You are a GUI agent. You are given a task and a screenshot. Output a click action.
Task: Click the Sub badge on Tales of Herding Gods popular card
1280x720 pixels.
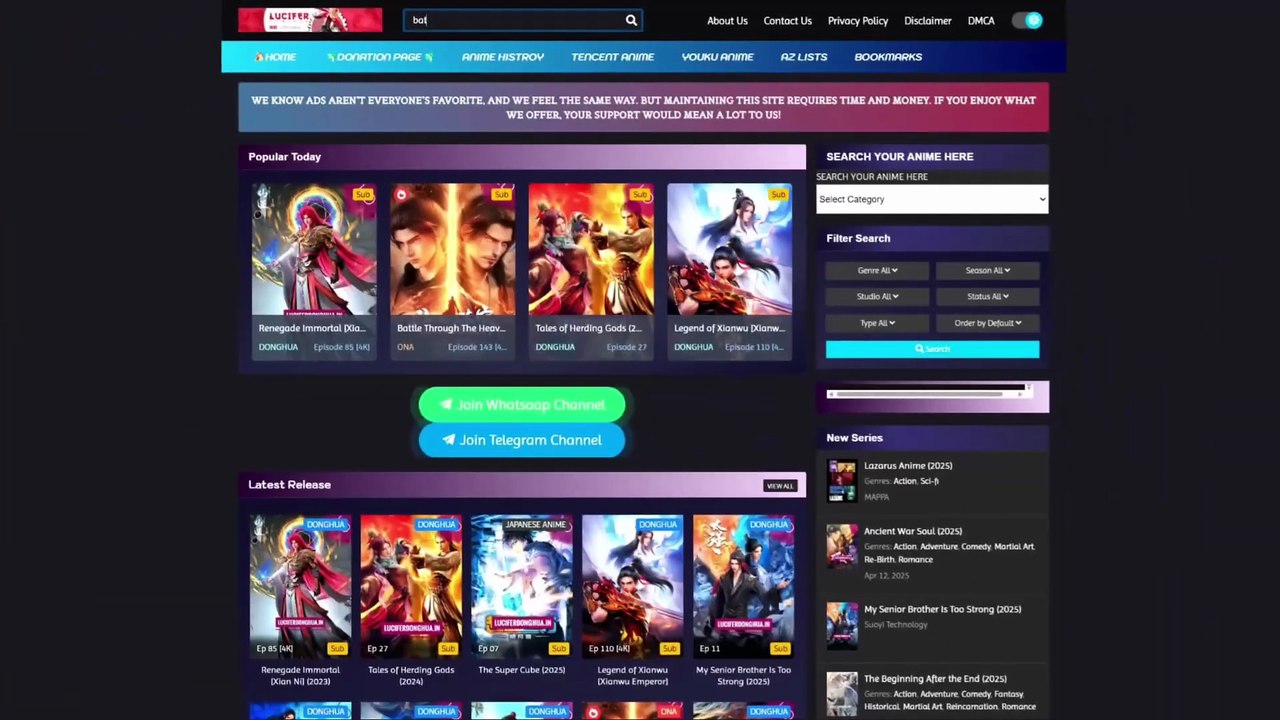[639, 195]
